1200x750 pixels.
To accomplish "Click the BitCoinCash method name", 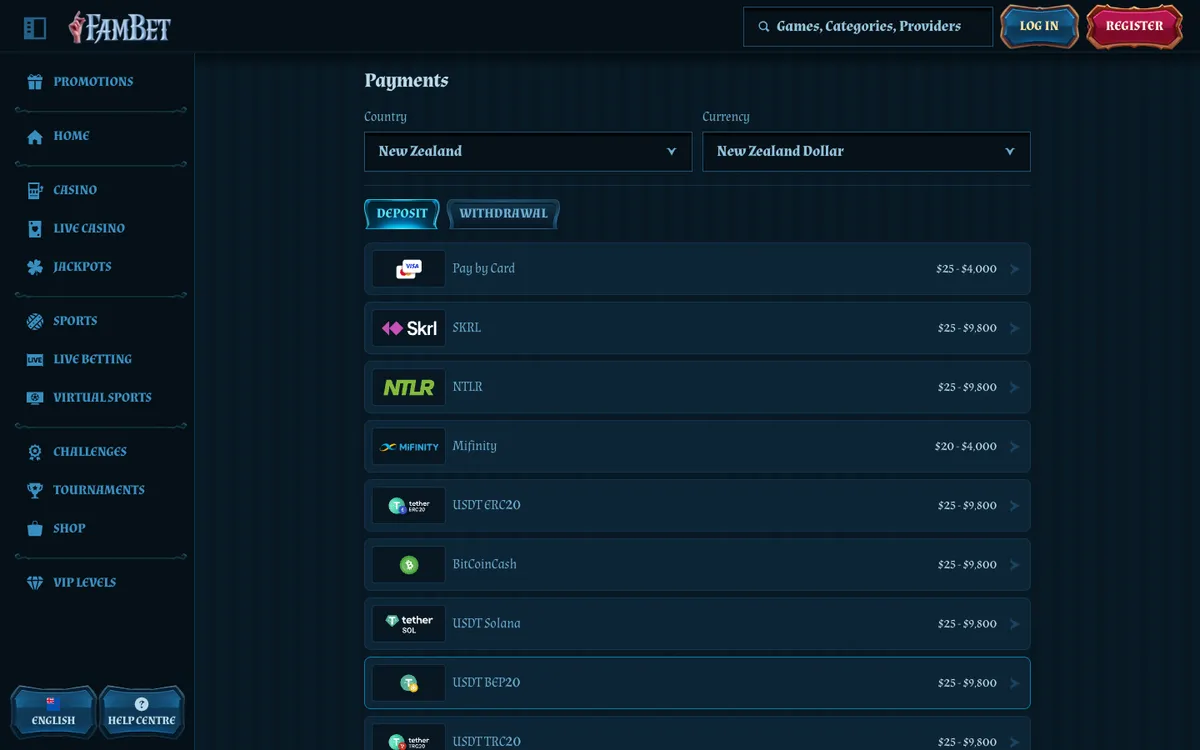I will tap(485, 565).
